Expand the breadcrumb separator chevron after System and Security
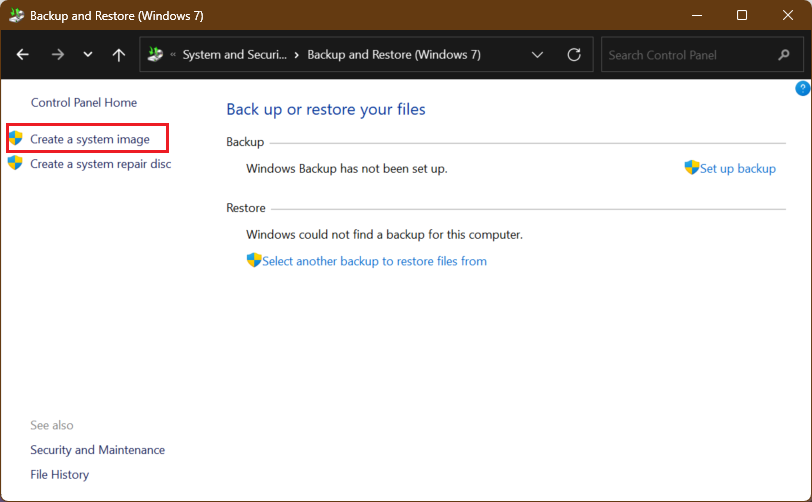The image size is (812, 502). [297, 55]
